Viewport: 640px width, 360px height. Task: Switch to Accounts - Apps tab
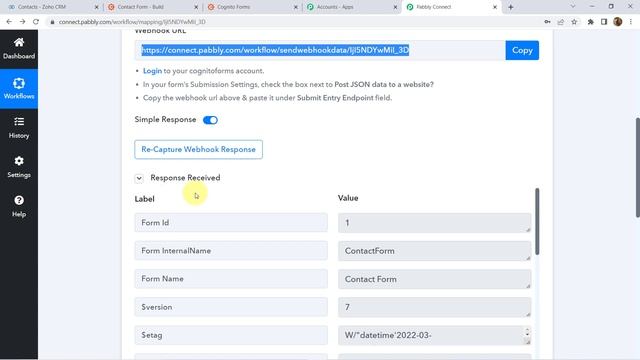(x=351, y=7)
